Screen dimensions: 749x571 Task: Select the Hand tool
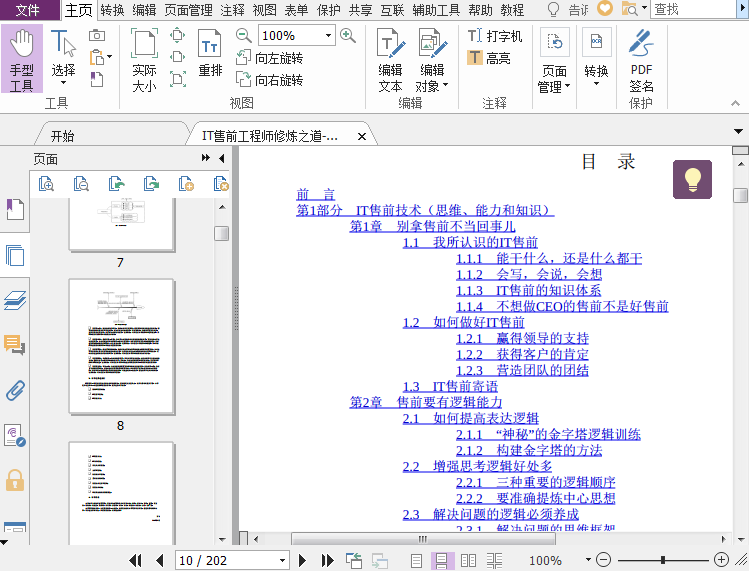click(21, 59)
